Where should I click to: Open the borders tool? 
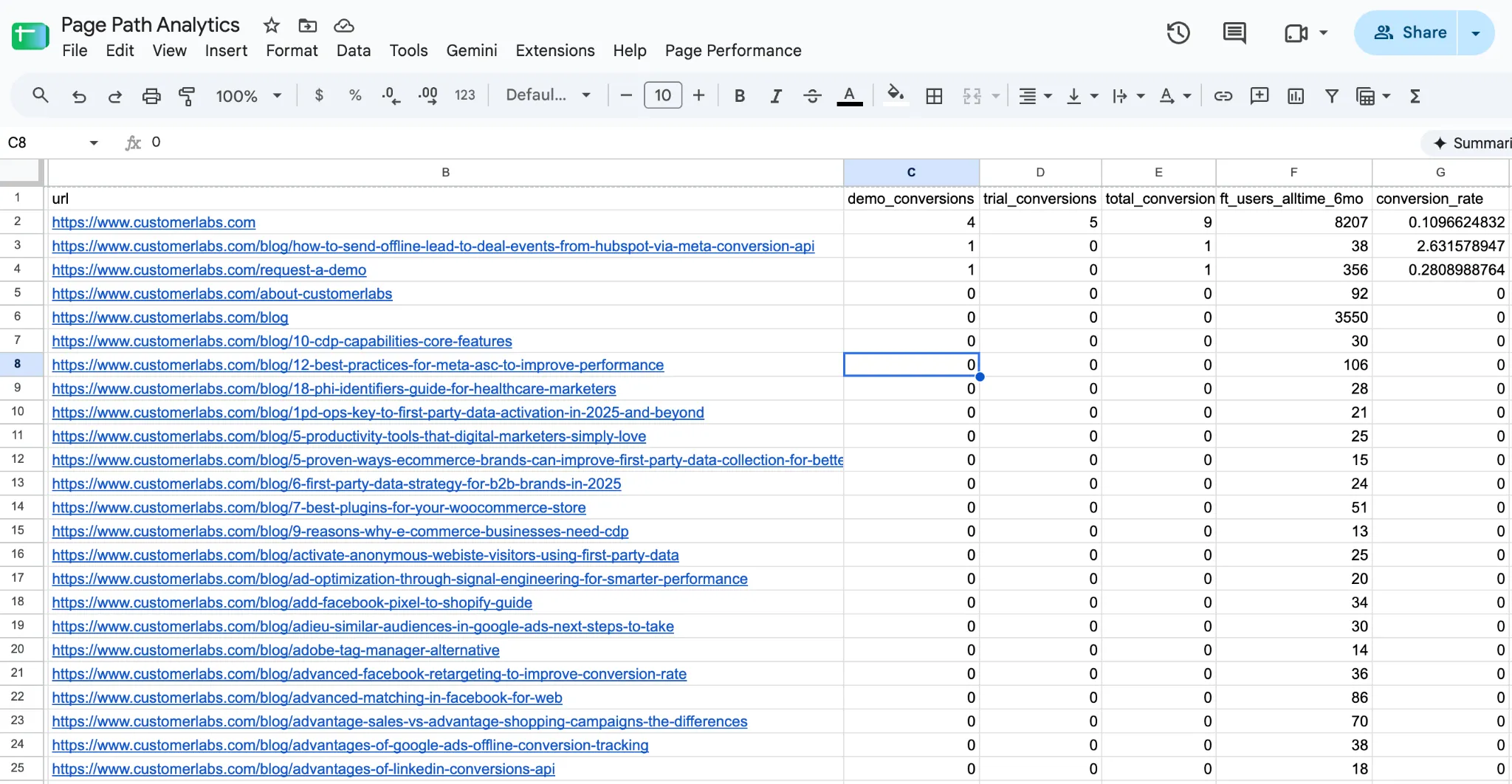934,96
